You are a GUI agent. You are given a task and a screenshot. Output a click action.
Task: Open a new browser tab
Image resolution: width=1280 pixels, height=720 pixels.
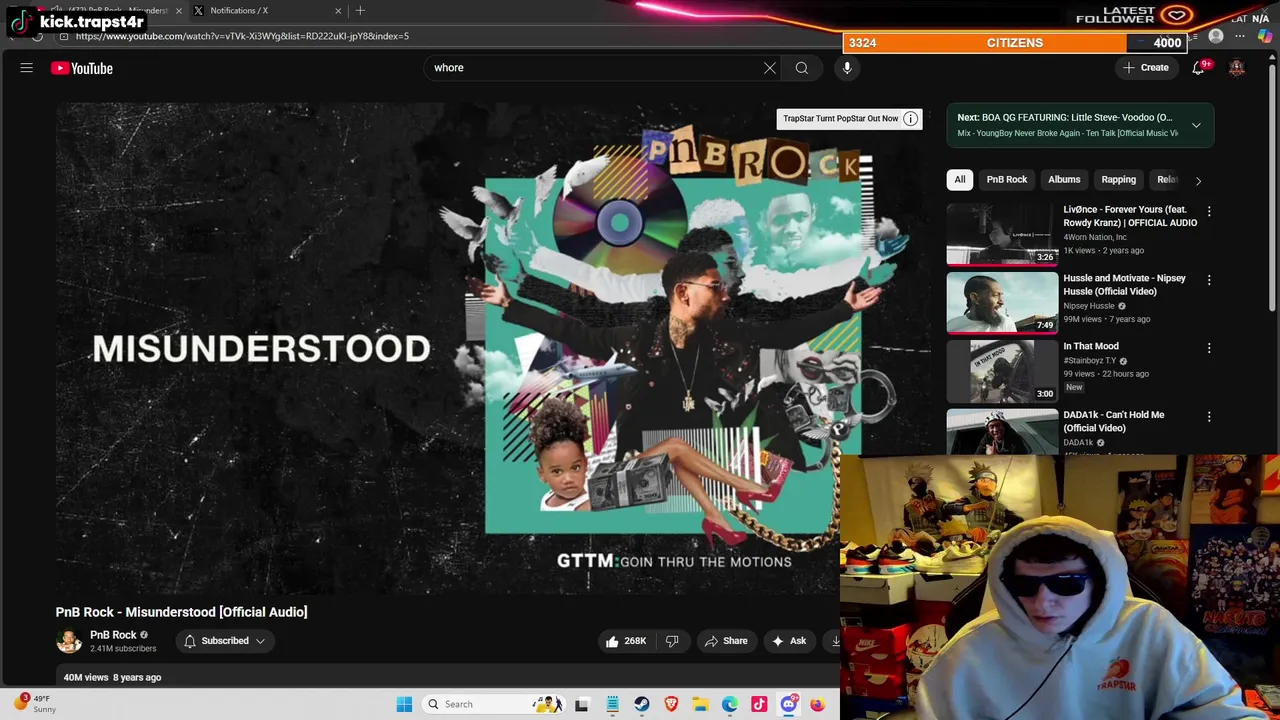point(360,11)
